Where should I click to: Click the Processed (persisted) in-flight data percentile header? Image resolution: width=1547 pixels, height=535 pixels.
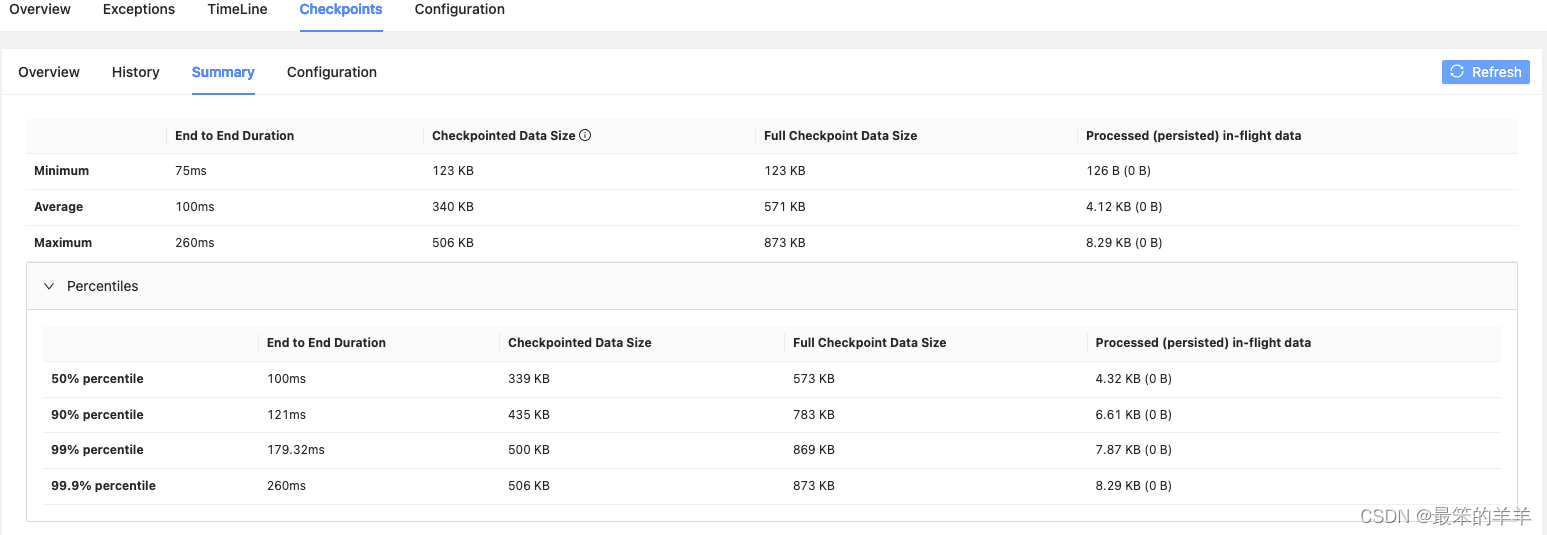1203,342
